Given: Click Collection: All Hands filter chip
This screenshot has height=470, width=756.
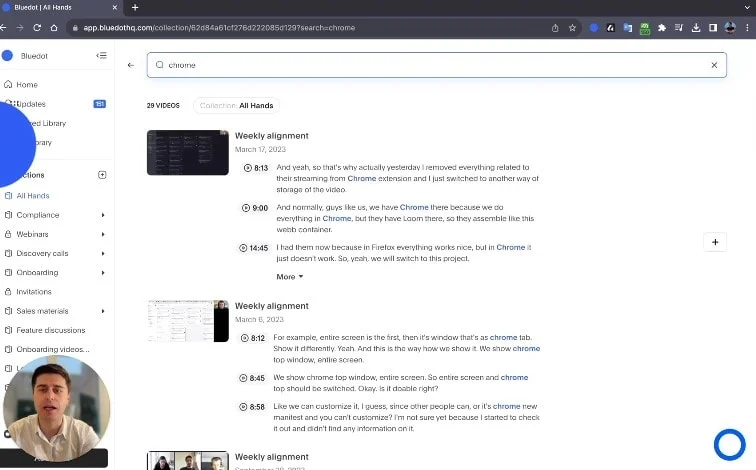Looking at the screenshot, I should [236, 106].
